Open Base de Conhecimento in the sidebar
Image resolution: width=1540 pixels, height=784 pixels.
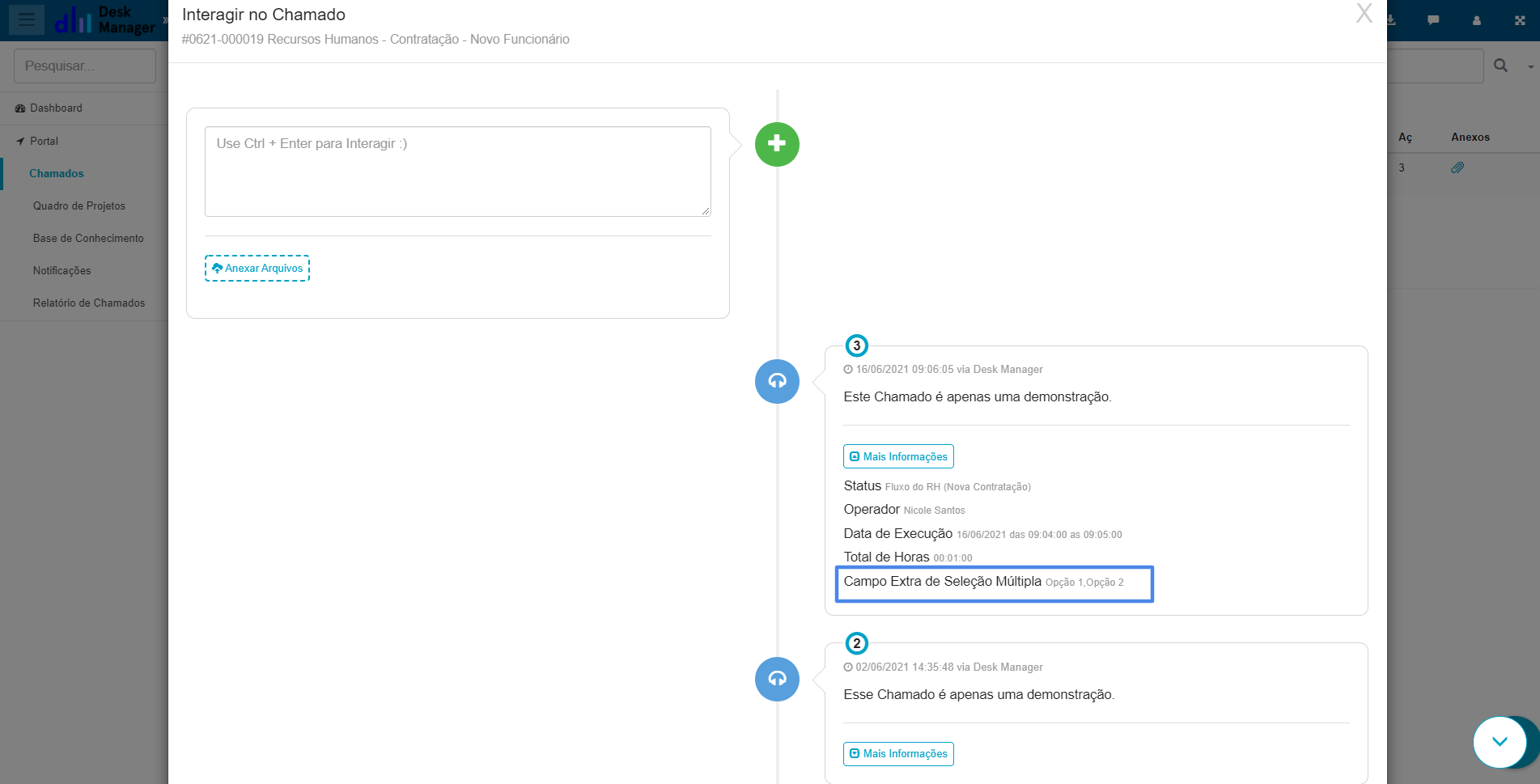(x=88, y=238)
